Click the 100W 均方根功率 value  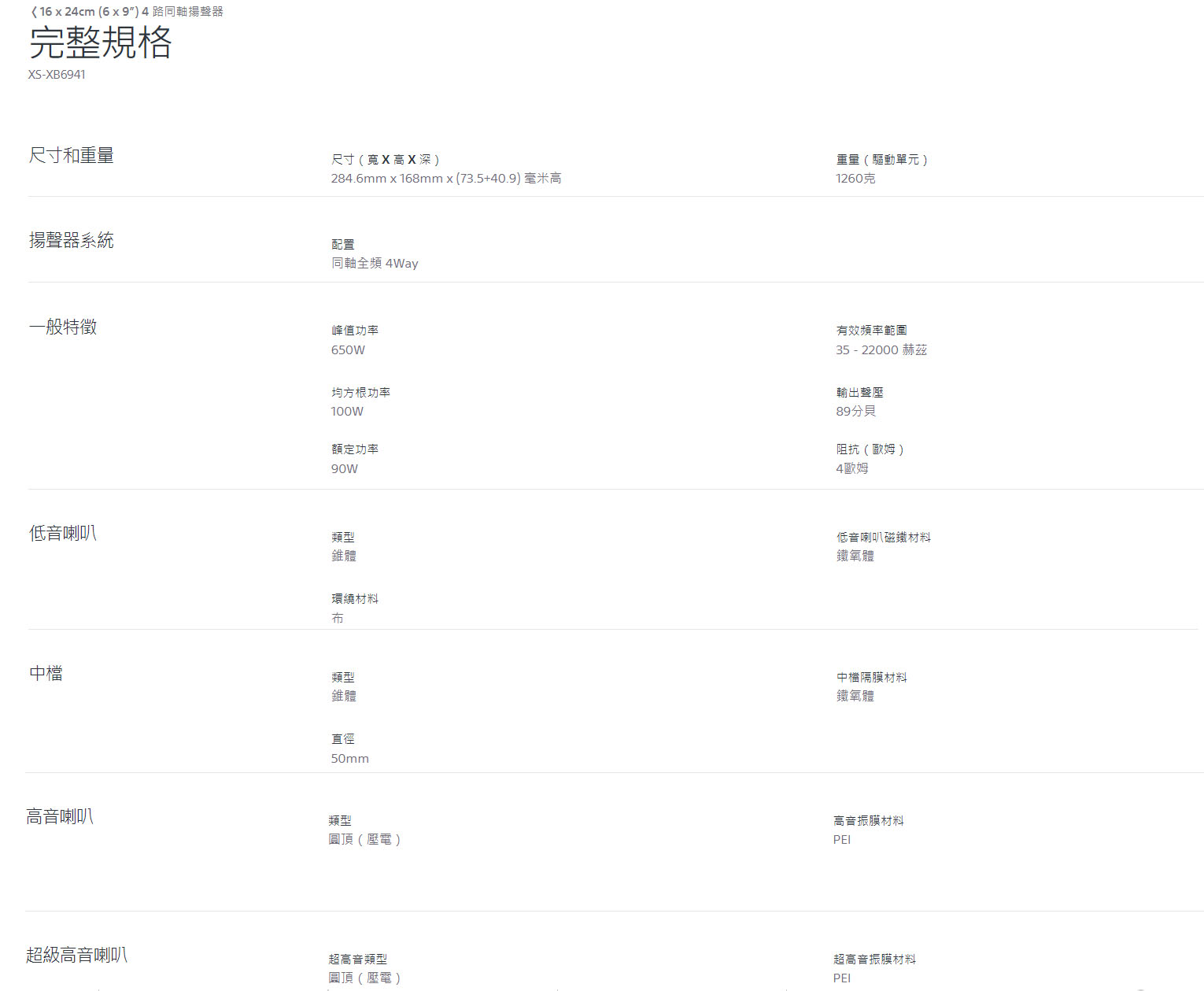[347, 412]
